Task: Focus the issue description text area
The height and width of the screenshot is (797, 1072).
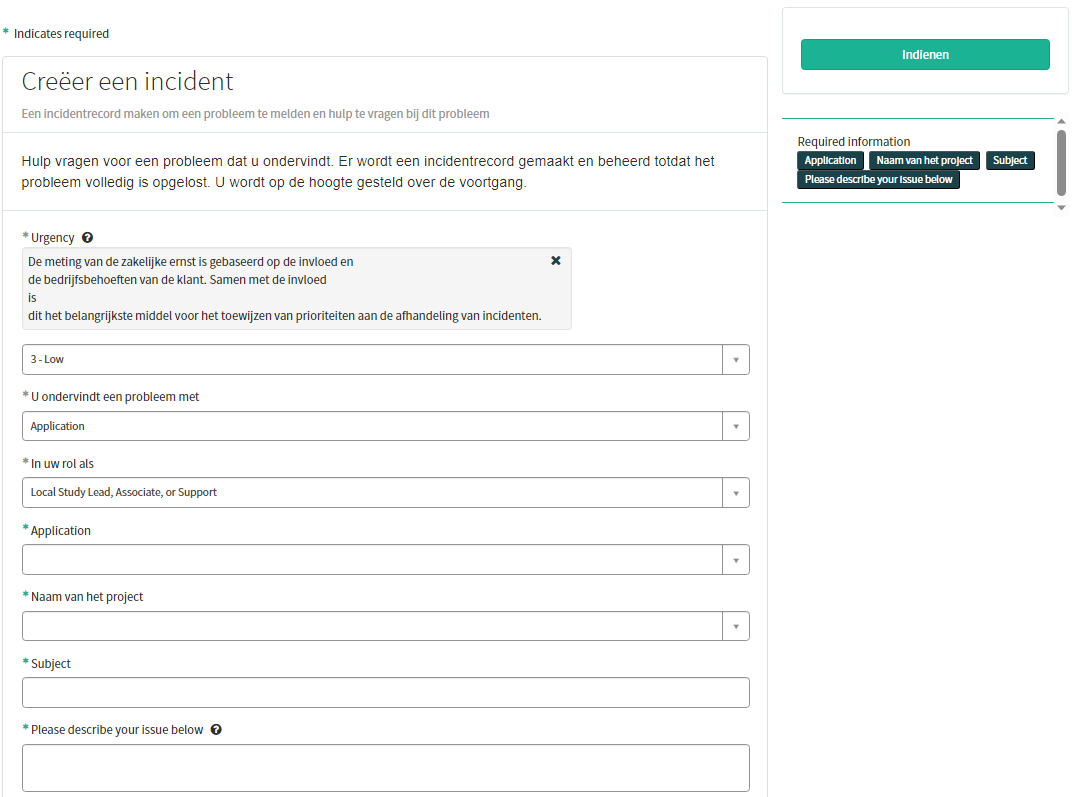Action: pyautogui.click(x=385, y=768)
